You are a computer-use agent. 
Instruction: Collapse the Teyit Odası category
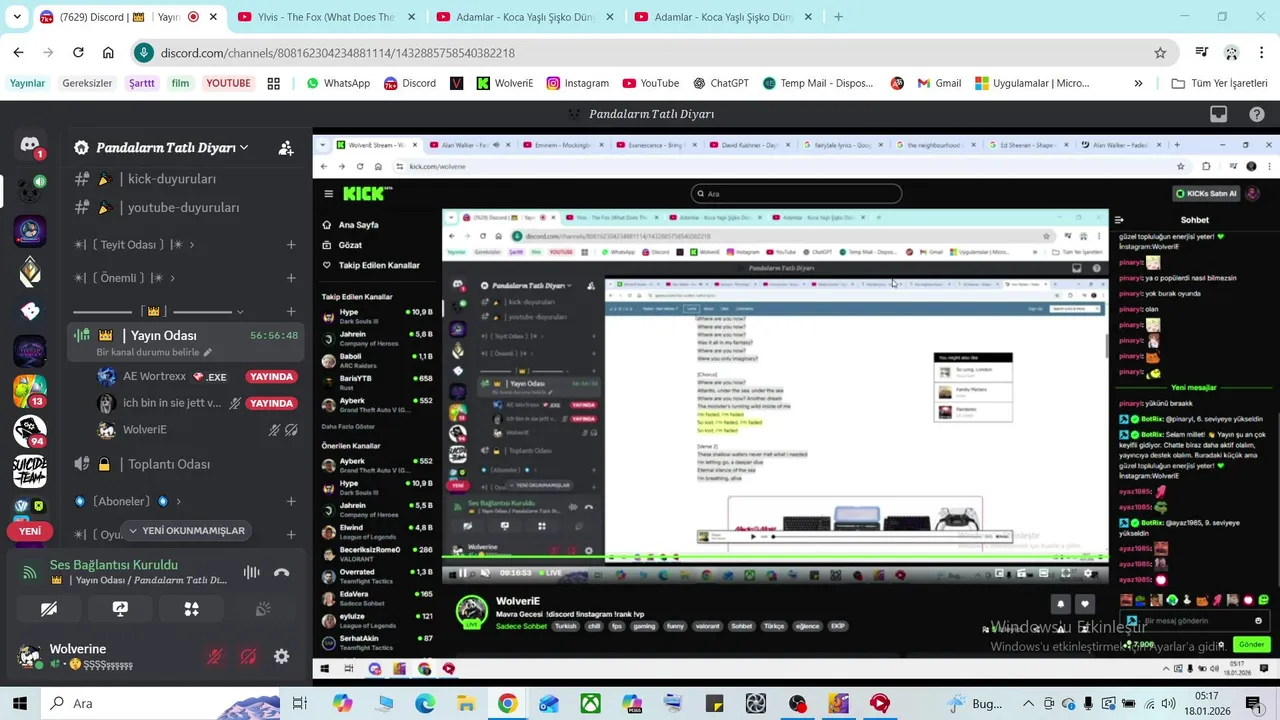click(x=133, y=245)
